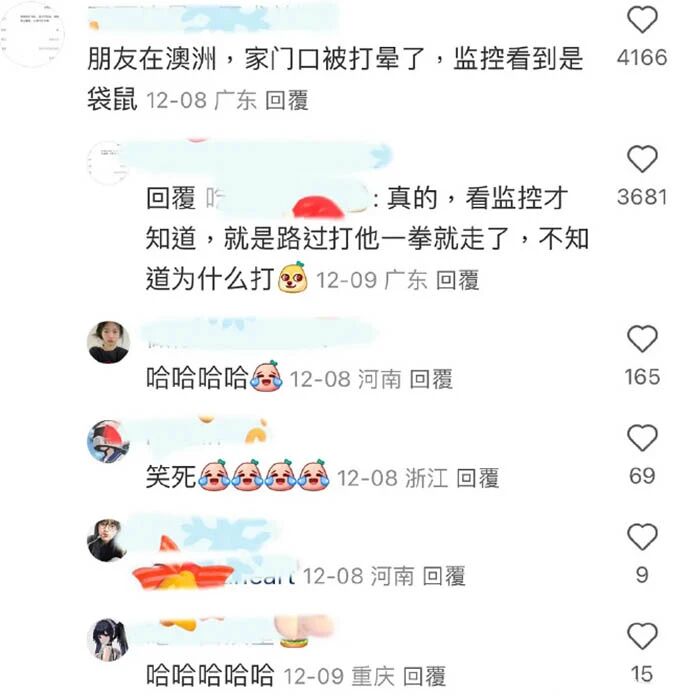Tap the 4166 like count

(x=642, y=58)
